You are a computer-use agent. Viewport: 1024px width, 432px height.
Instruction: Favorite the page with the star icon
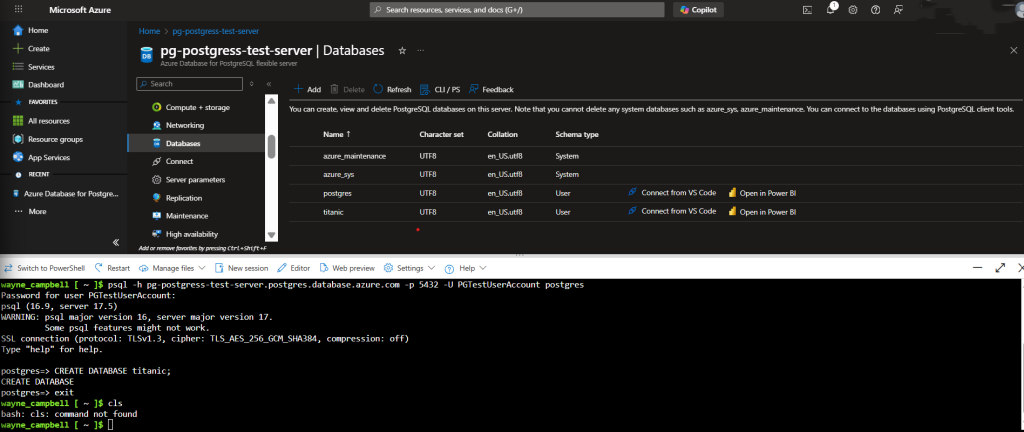402,50
